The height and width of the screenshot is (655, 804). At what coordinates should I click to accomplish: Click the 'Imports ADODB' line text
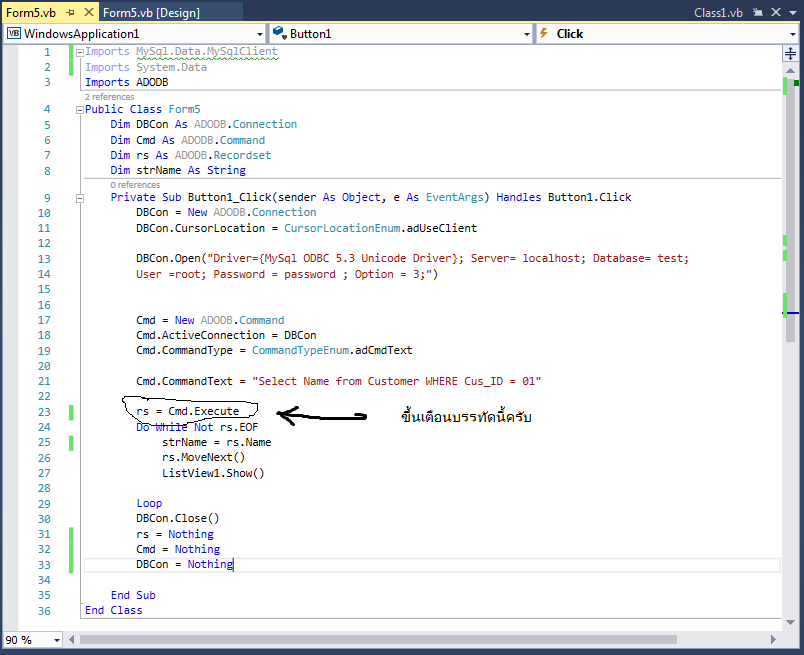pyautogui.click(x=127, y=82)
